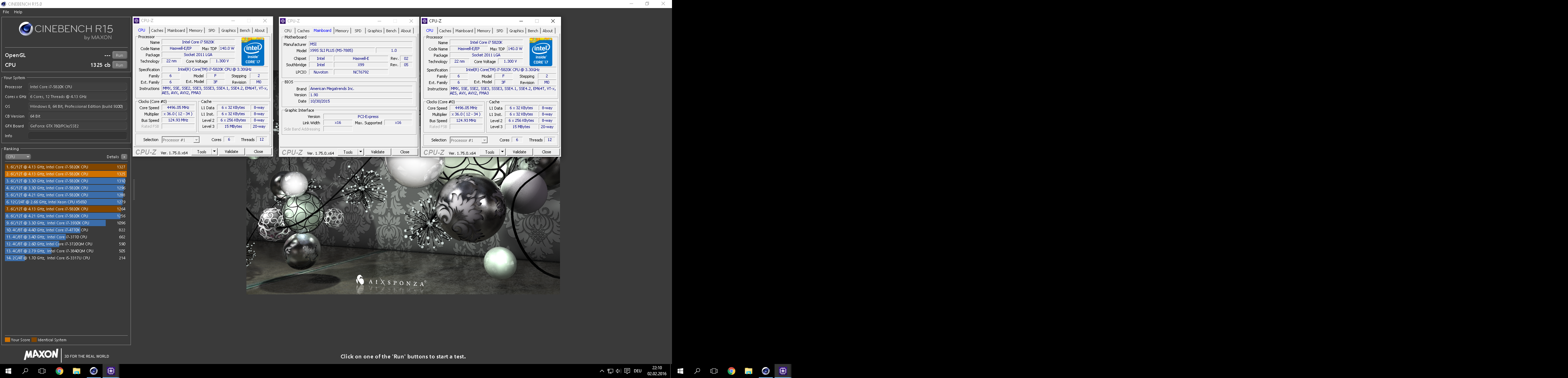Select CPU tab in middle CPU-Z window

pyautogui.click(x=288, y=30)
